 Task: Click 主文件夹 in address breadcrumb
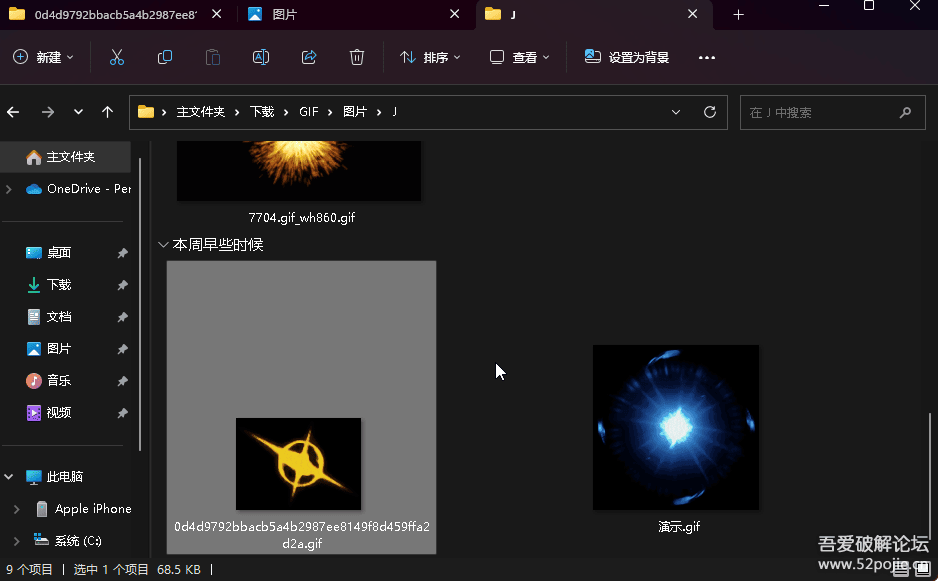(x=200, y=112)
